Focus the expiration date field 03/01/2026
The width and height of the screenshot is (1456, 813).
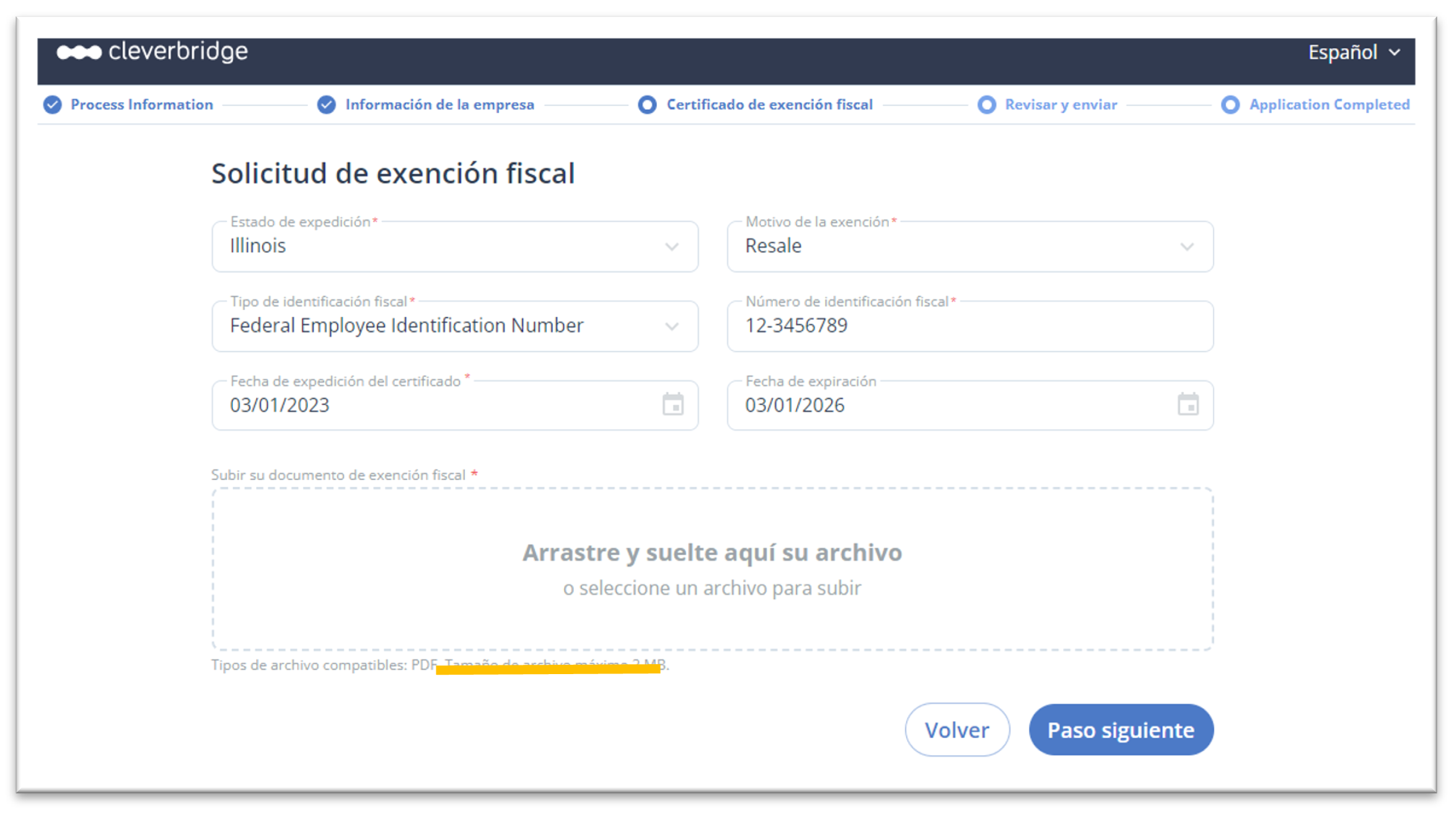970,405
